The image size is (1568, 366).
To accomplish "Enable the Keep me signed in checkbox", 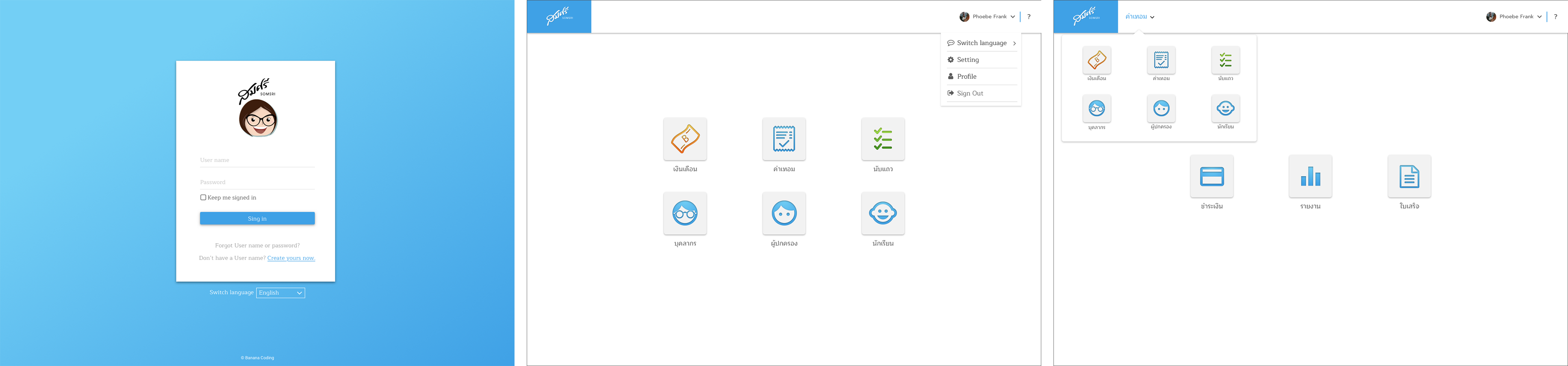I will click(x=203, y=197).
